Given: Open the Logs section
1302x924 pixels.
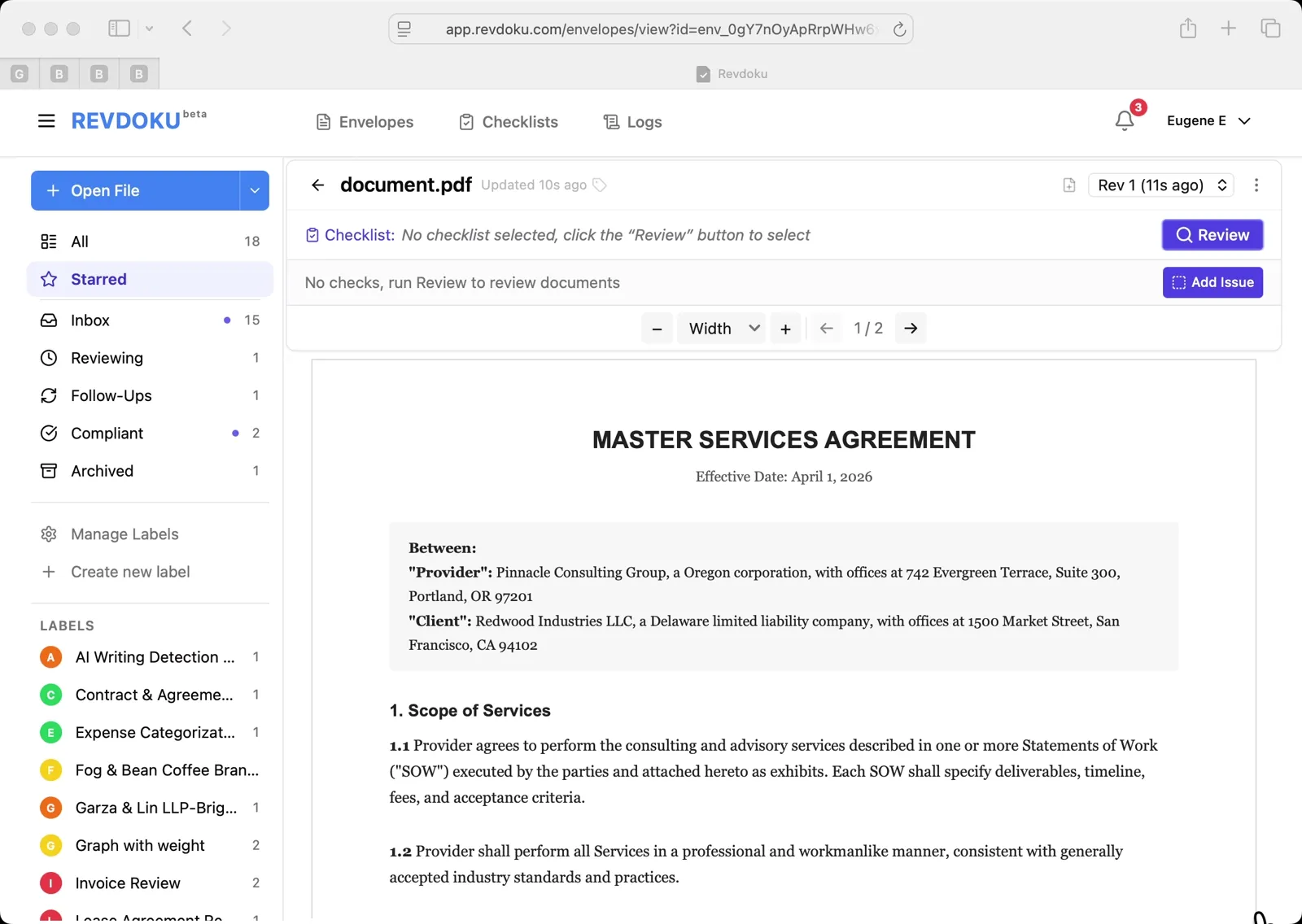Looking at the screenshot, I should 632,121.
